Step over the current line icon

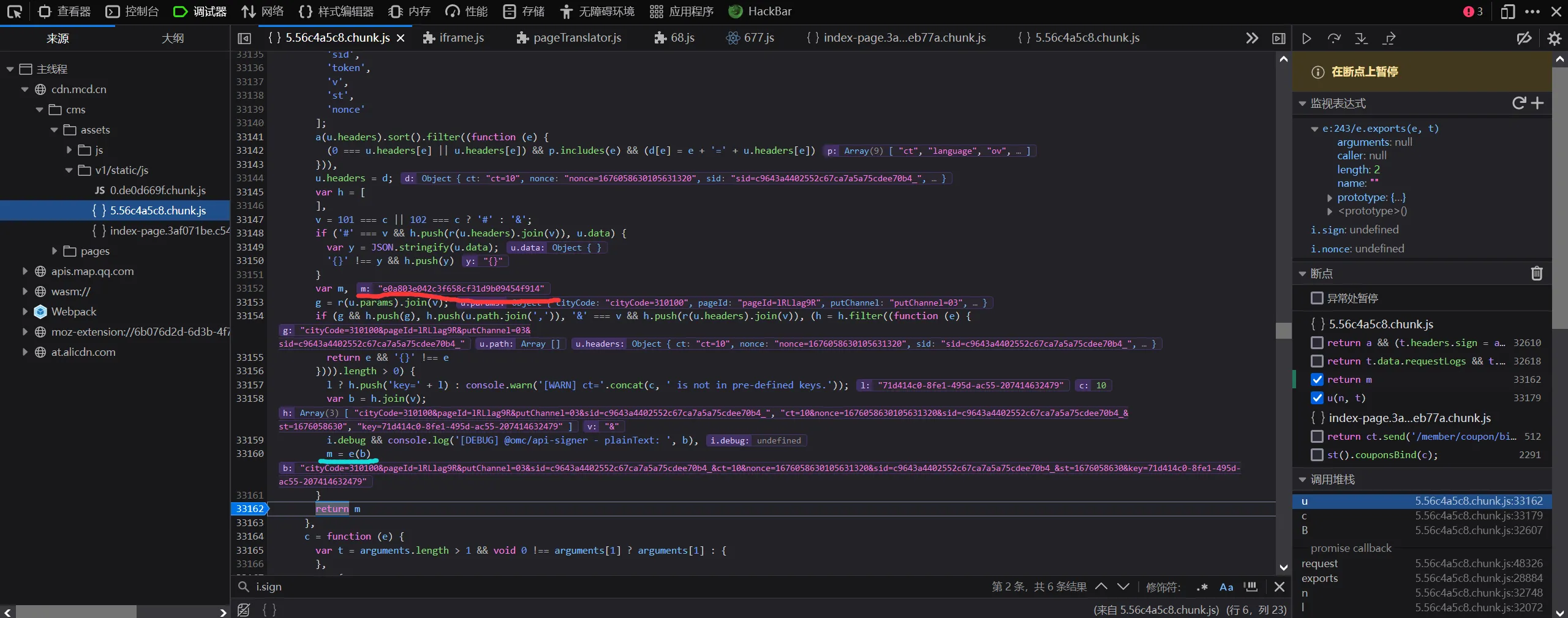[x=1334, y=39]
